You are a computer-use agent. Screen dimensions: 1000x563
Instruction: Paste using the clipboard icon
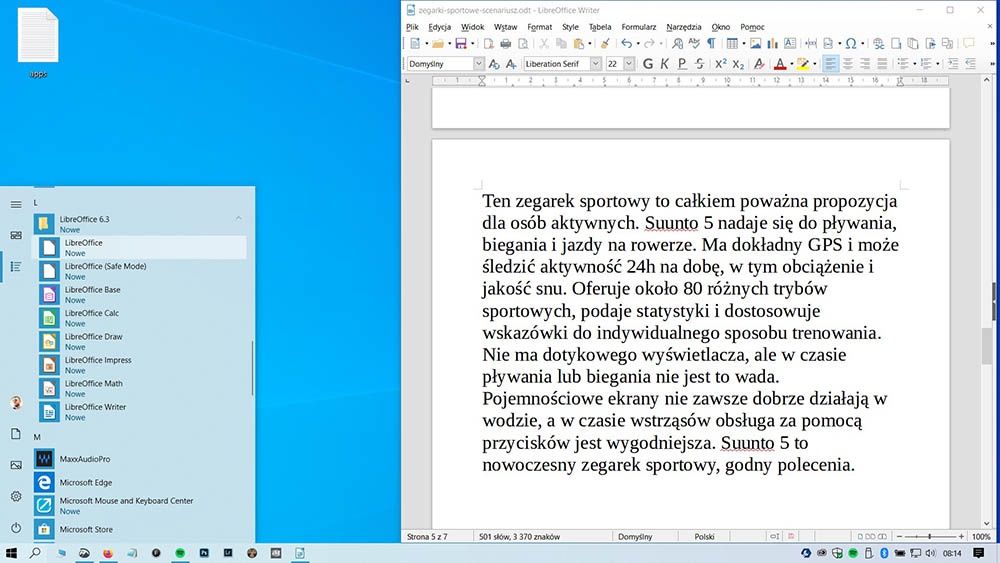(x=578, y=43)
